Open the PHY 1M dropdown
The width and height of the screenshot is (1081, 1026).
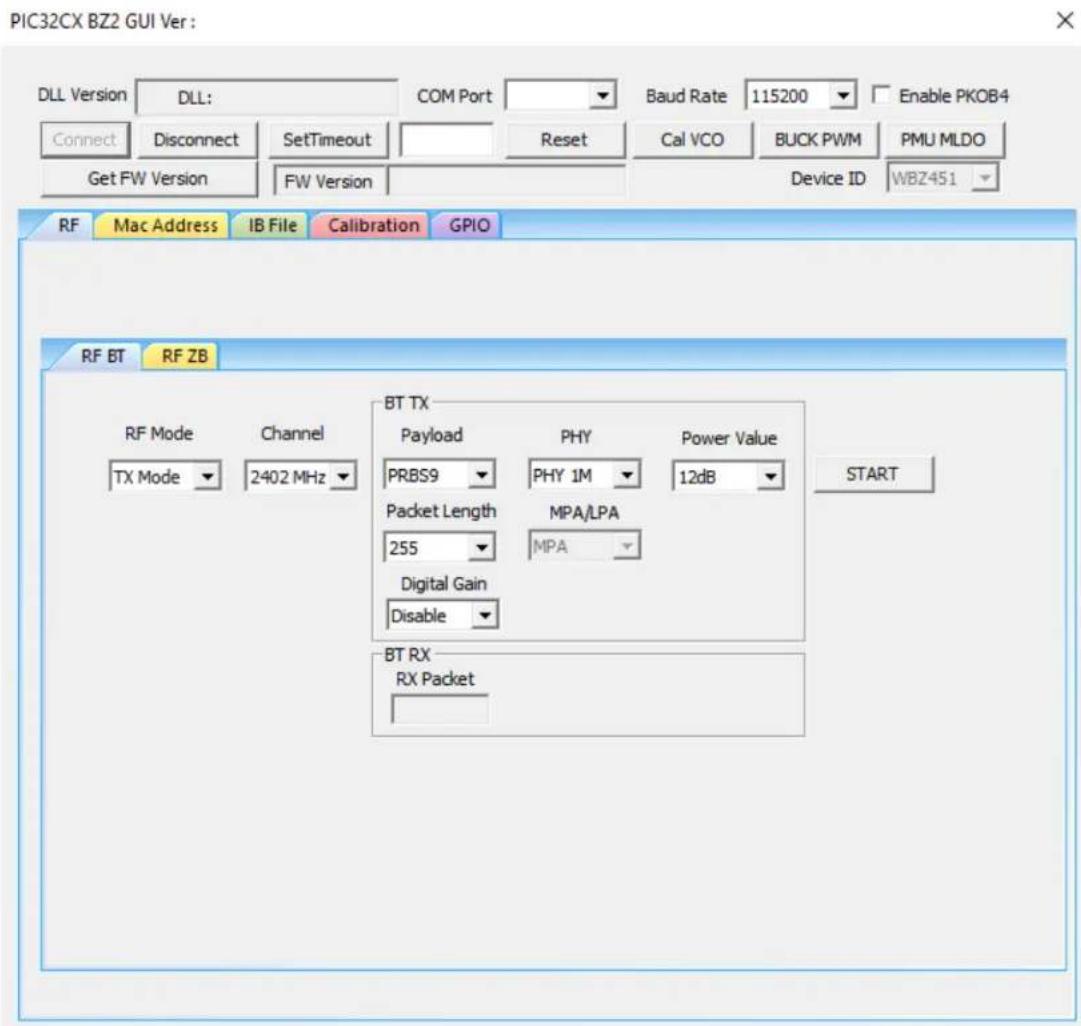pos(585,474)
